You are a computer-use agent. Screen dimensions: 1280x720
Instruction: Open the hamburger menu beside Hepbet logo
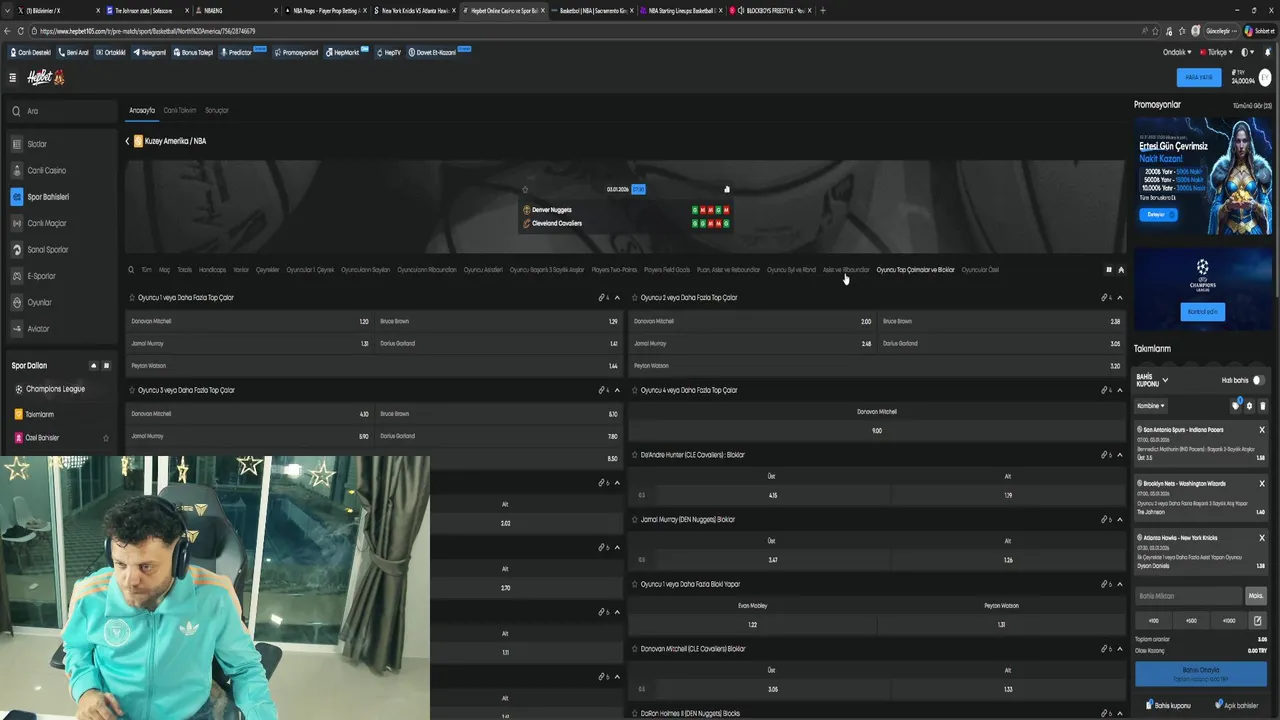pyautogui.click(x=12, y=77)
